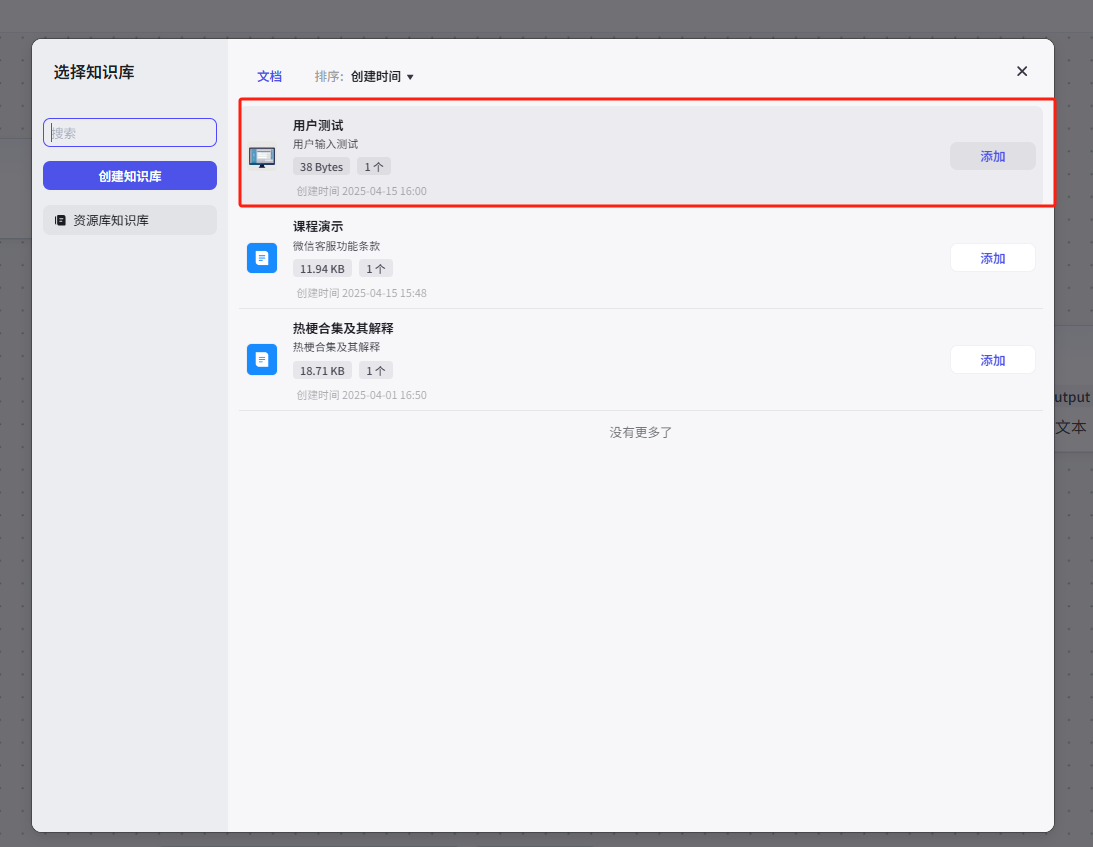Add the 热梗合集及其解释 knowledge base
Image resolution: width=1093 pixels, height=847 pixels.
point(992,360)
